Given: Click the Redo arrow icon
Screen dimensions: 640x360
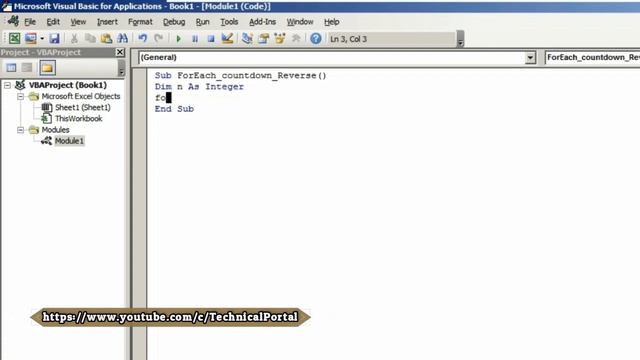Looking at the screenshot, I should coord(158,39).
